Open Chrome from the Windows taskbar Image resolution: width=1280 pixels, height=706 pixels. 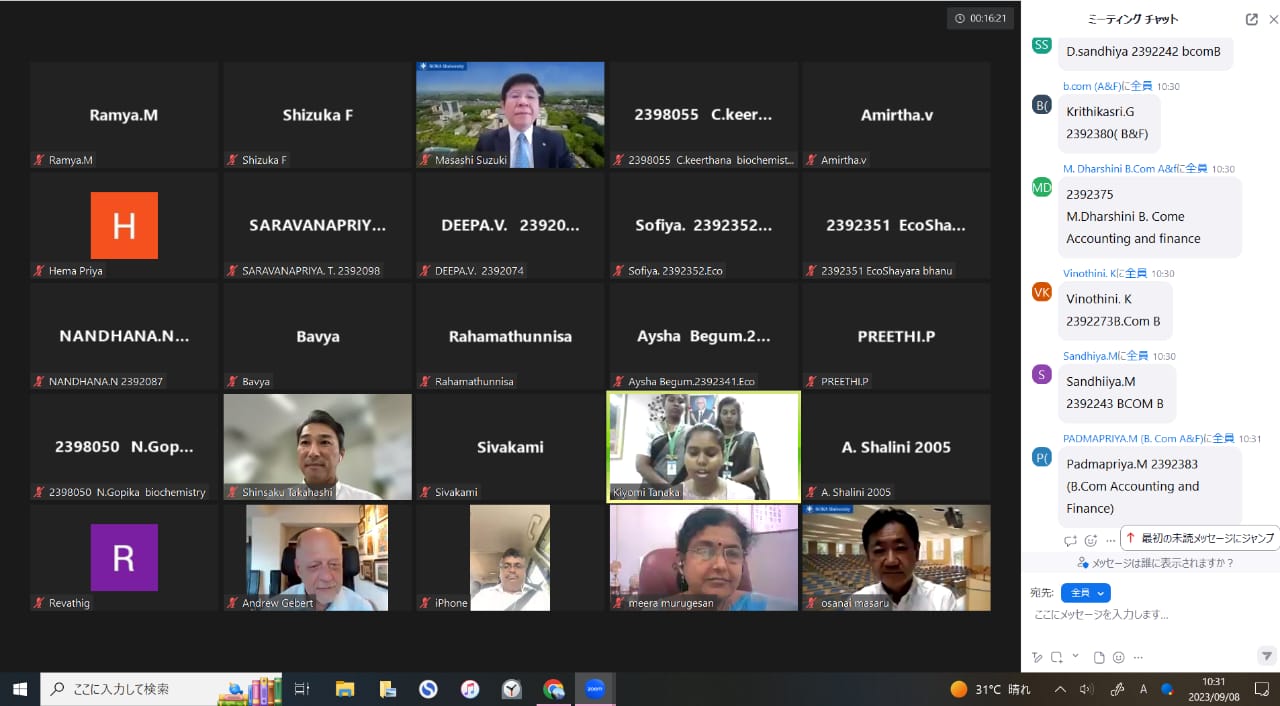553,689
